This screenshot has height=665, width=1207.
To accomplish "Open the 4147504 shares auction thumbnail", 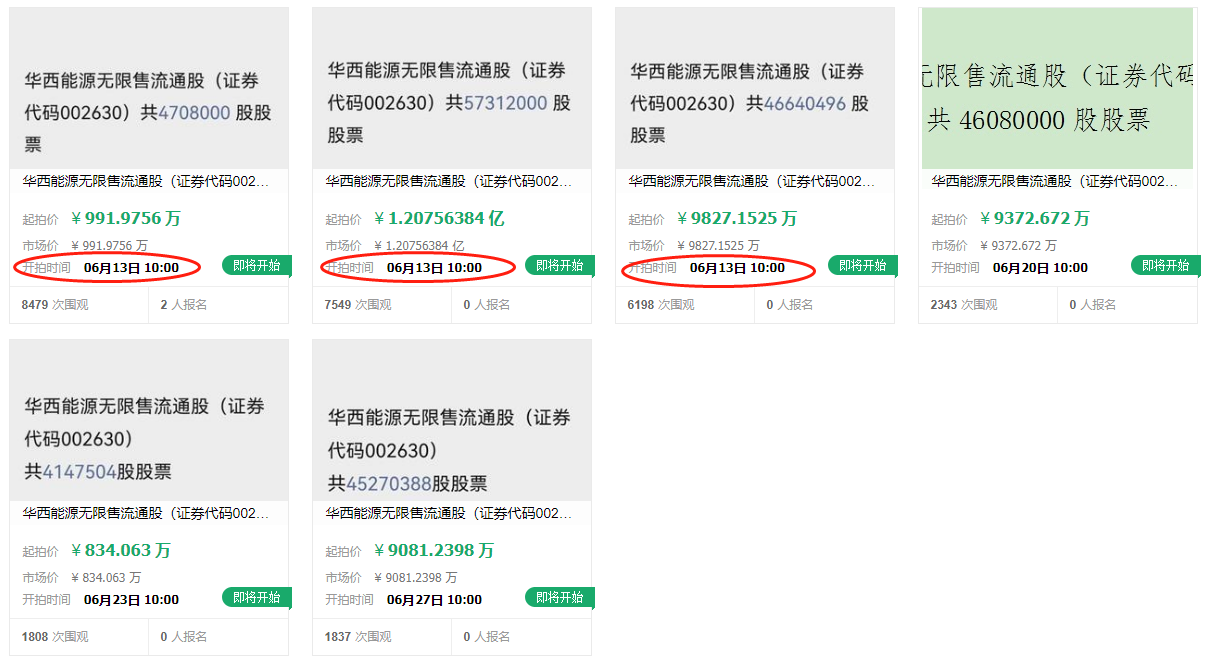I will [149, 420].
